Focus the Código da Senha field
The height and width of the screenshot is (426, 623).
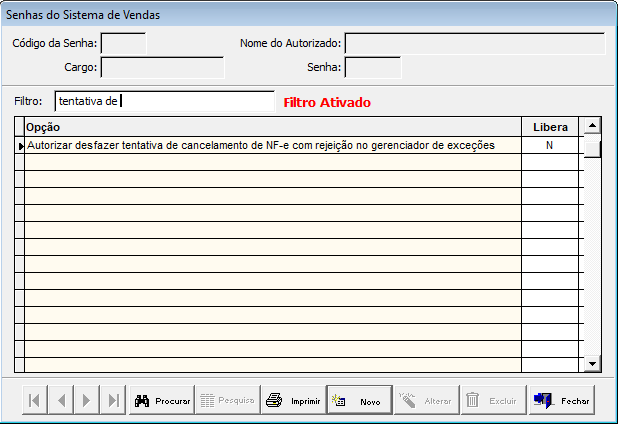point(124,43)
